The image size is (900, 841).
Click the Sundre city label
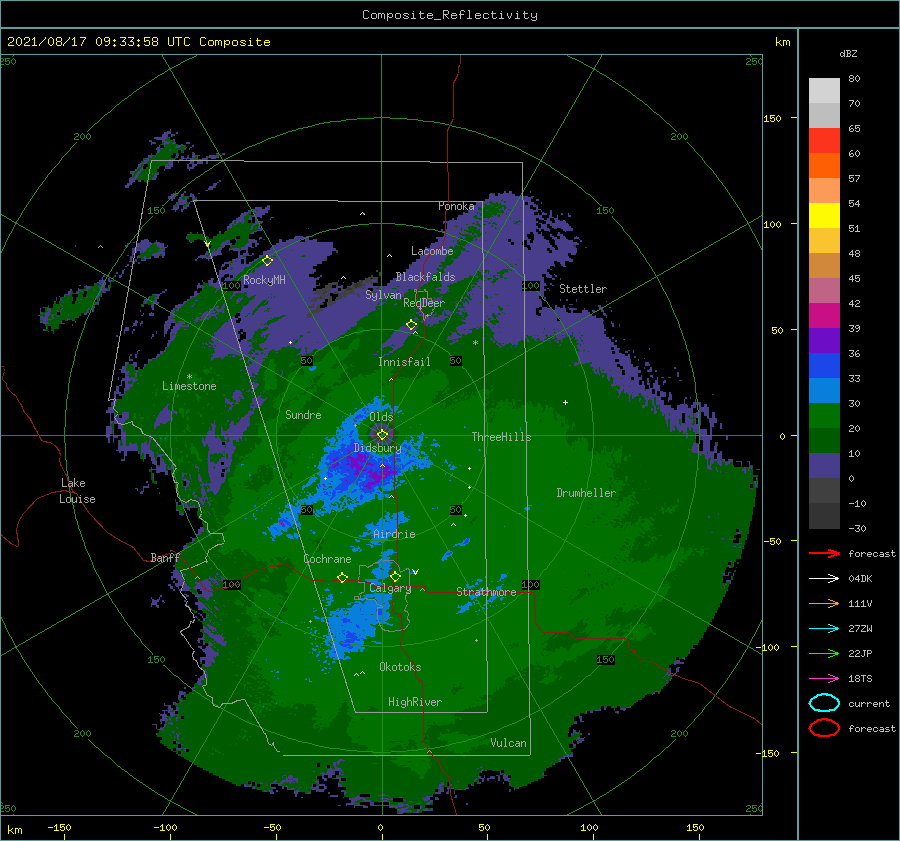point(303,414)
